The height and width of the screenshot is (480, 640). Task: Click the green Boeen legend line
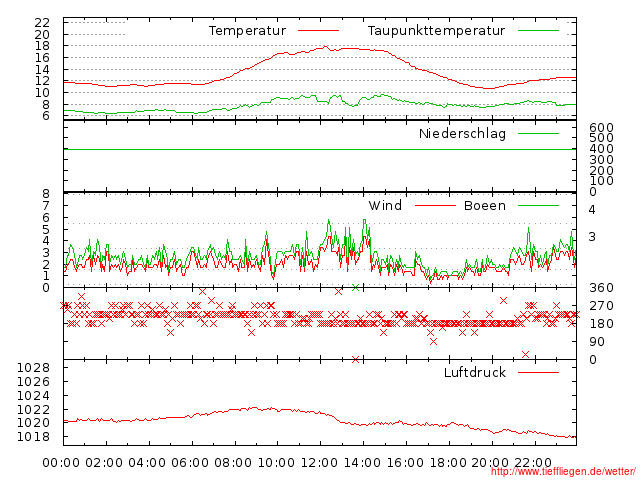coord(538,205)
